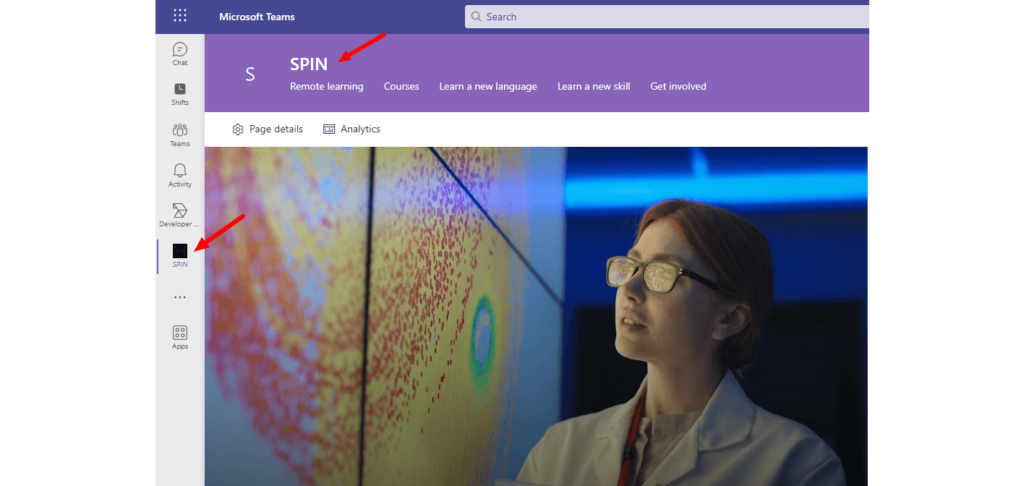The width and height of the screenshot is (1024, 486).
Task: Open Learn a new skill tab
Action: (593, 87)
